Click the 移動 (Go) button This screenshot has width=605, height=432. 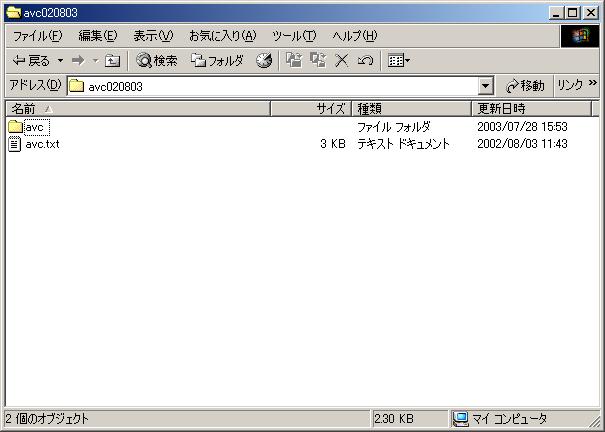coord(525,86)
